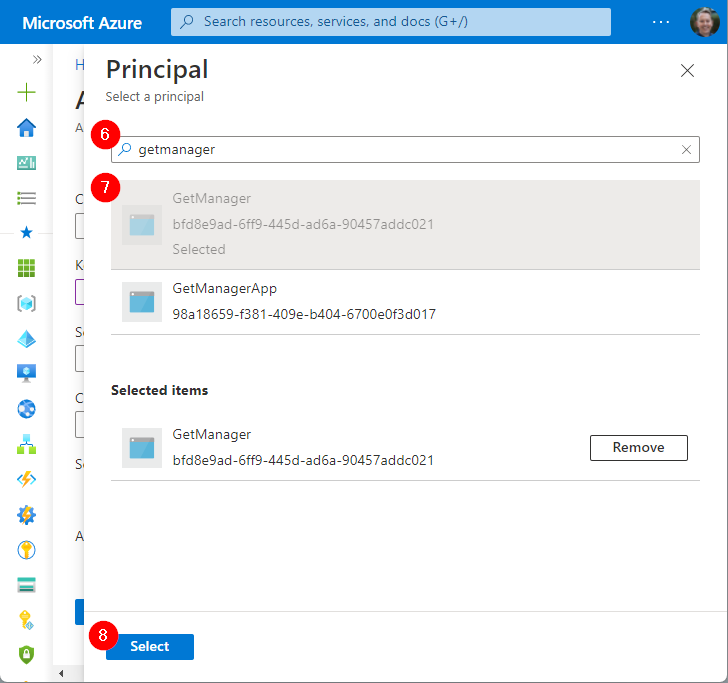Open Storage accounts teal icon in sidebar
The image size is (728, 683).
26,585
